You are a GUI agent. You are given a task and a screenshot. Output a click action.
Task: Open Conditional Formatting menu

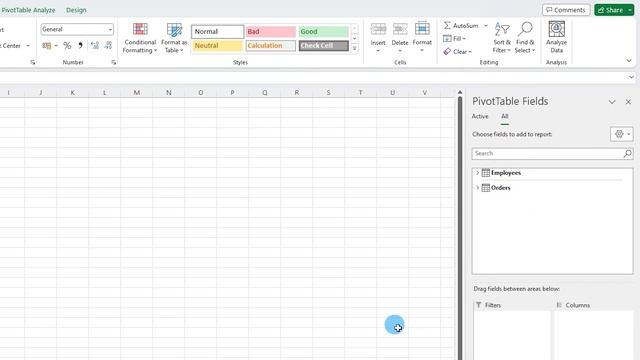click(140, 38)
